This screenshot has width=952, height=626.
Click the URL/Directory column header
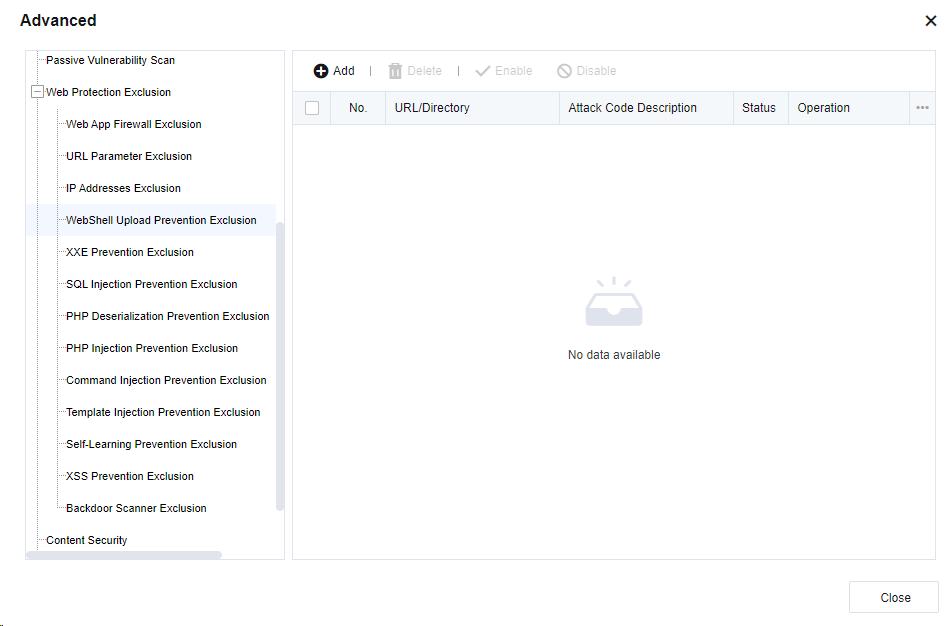pos(432,108)
